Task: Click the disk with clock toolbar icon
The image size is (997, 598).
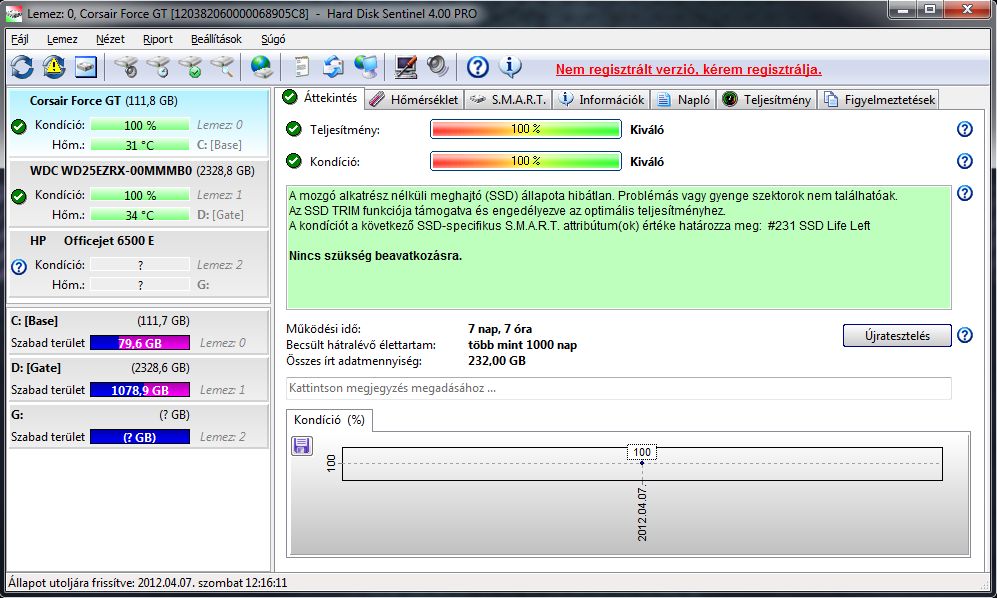Action: (158, 66)
